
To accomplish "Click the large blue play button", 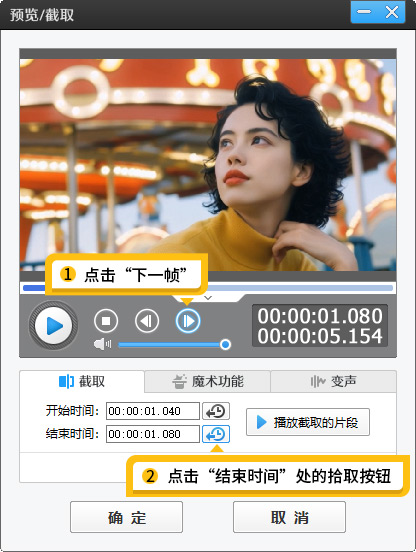I will pyautogui.click(x=53, y=326).
